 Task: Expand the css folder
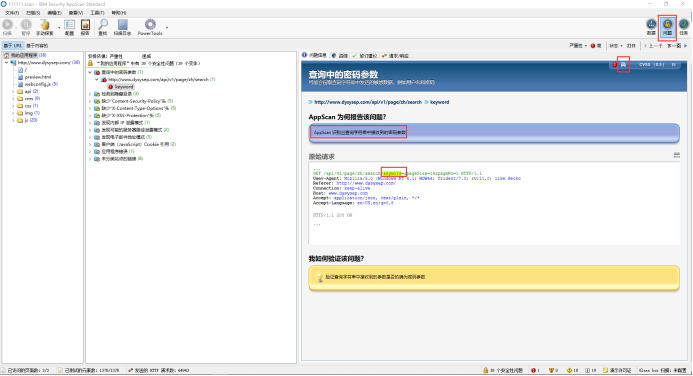(x=13, y=106)
